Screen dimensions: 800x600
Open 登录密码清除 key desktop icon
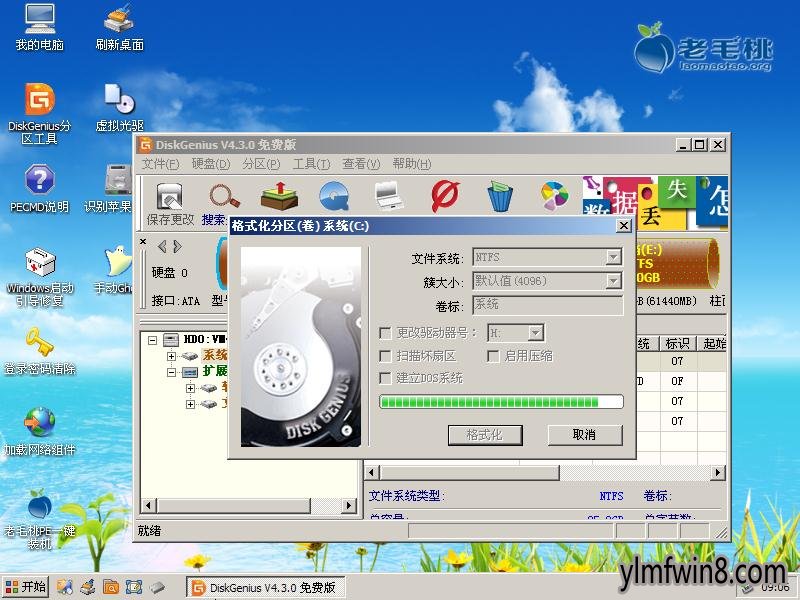click(39, 351)
